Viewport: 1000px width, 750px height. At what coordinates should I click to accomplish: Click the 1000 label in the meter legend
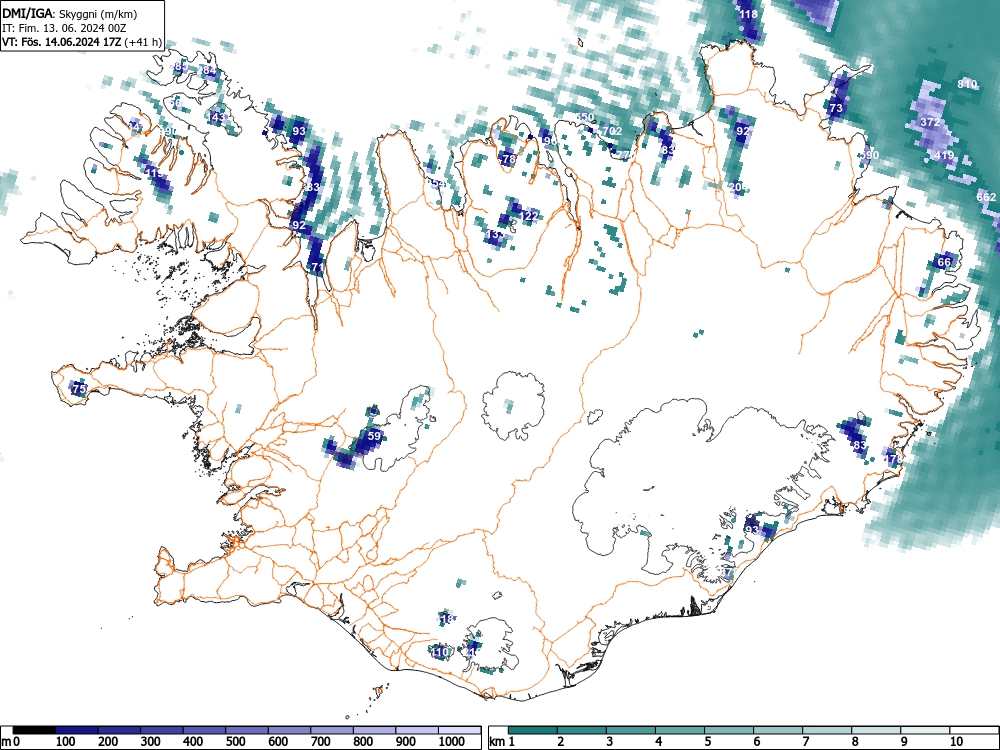(452, 742)
